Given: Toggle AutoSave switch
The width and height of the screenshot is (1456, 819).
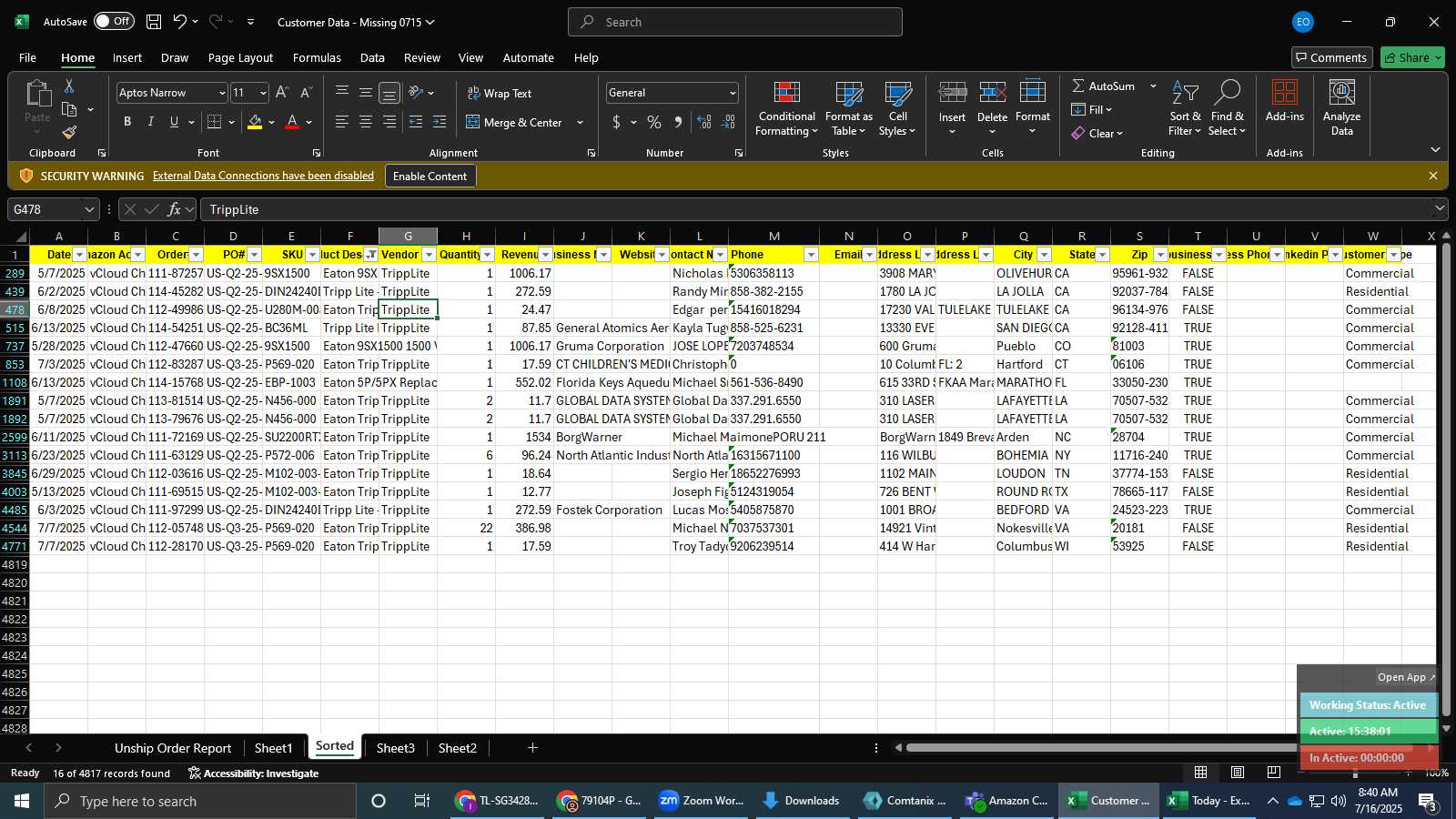Looking at the screenshot, I should pos(114,21).
